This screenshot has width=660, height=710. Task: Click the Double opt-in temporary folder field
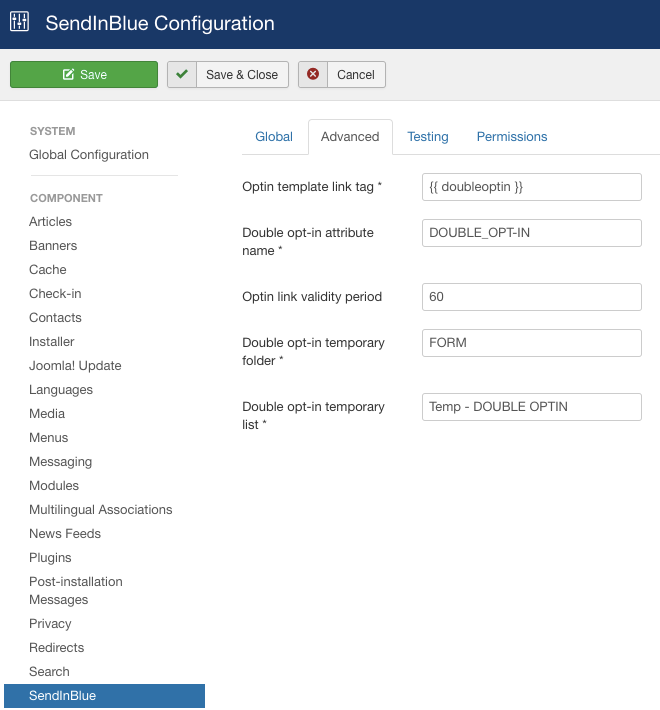(531, 343)
